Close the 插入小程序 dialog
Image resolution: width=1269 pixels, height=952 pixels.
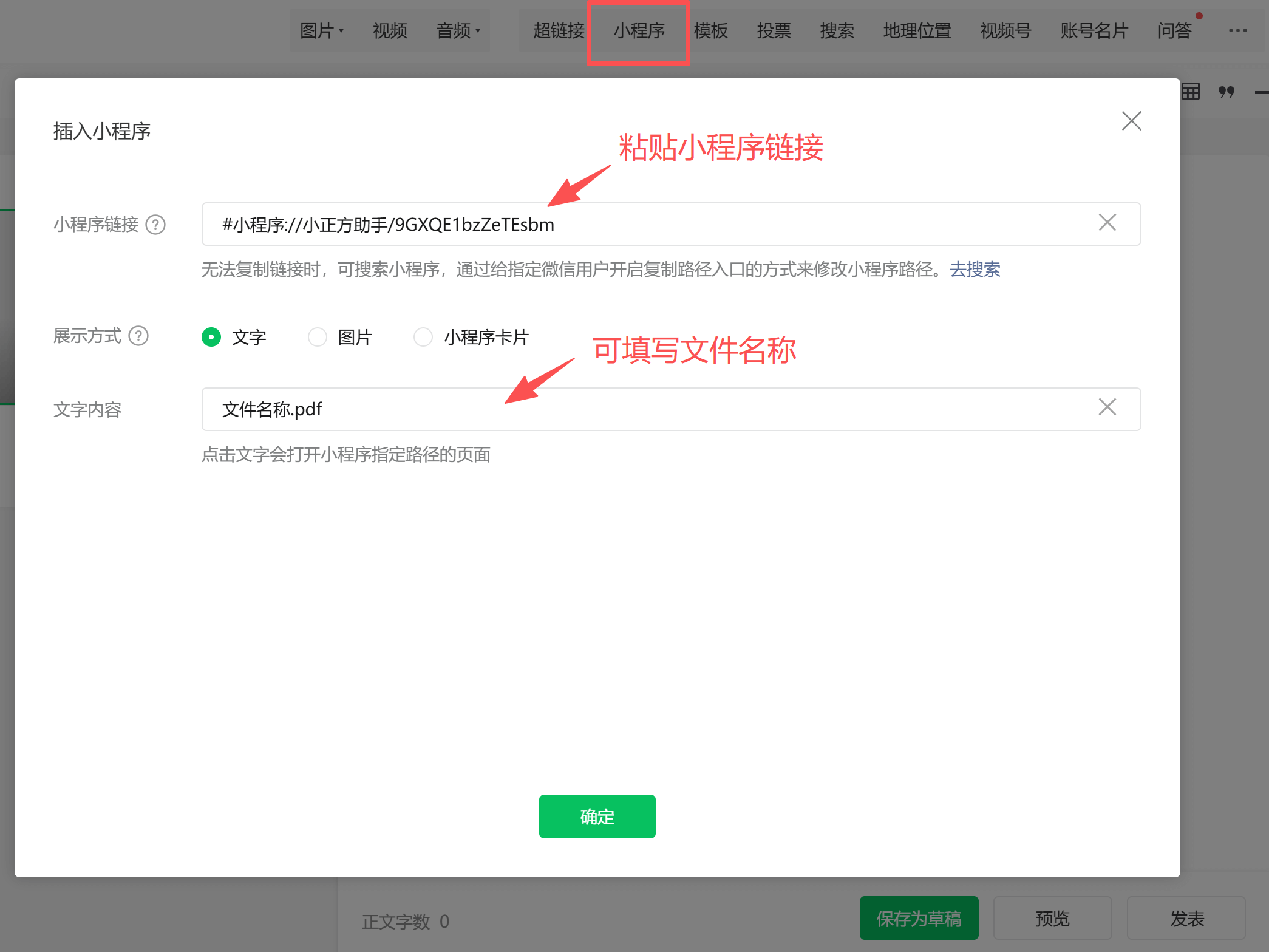tap(1131, 121)
